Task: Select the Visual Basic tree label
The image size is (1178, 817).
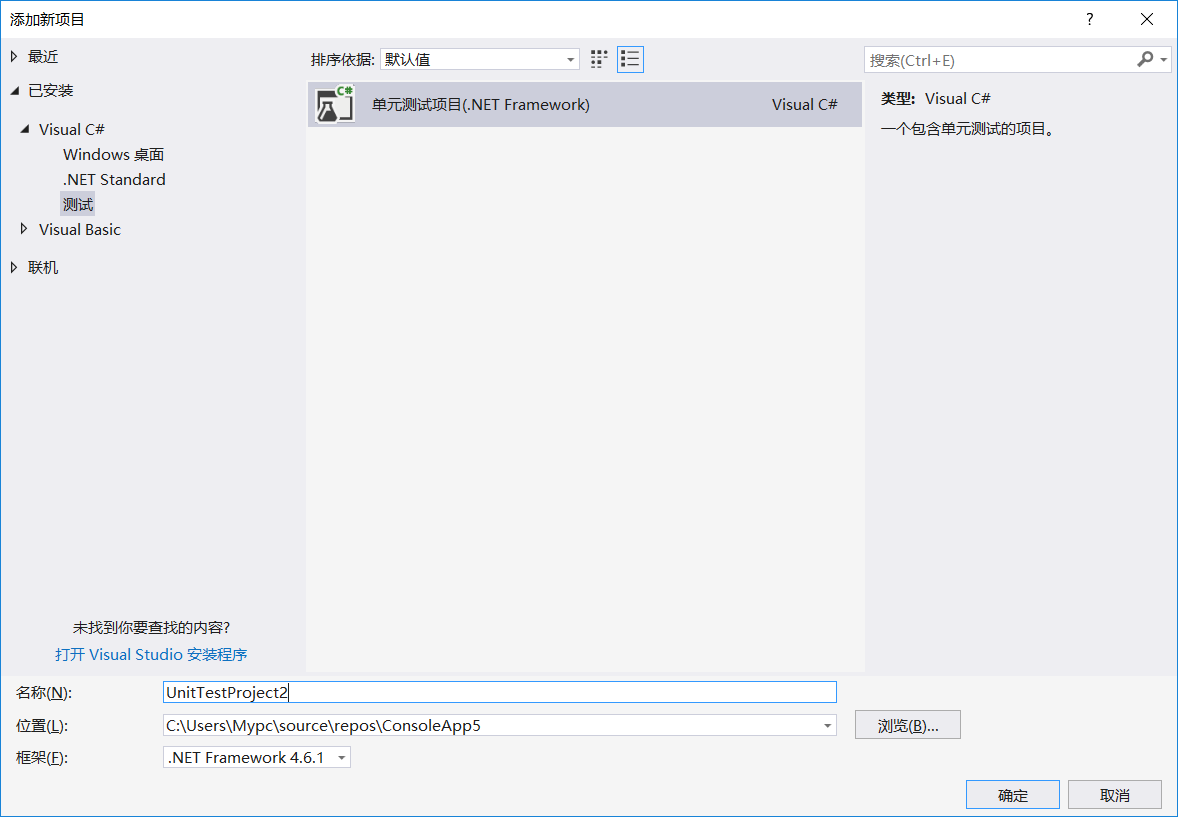Action: tap(80, 229)
